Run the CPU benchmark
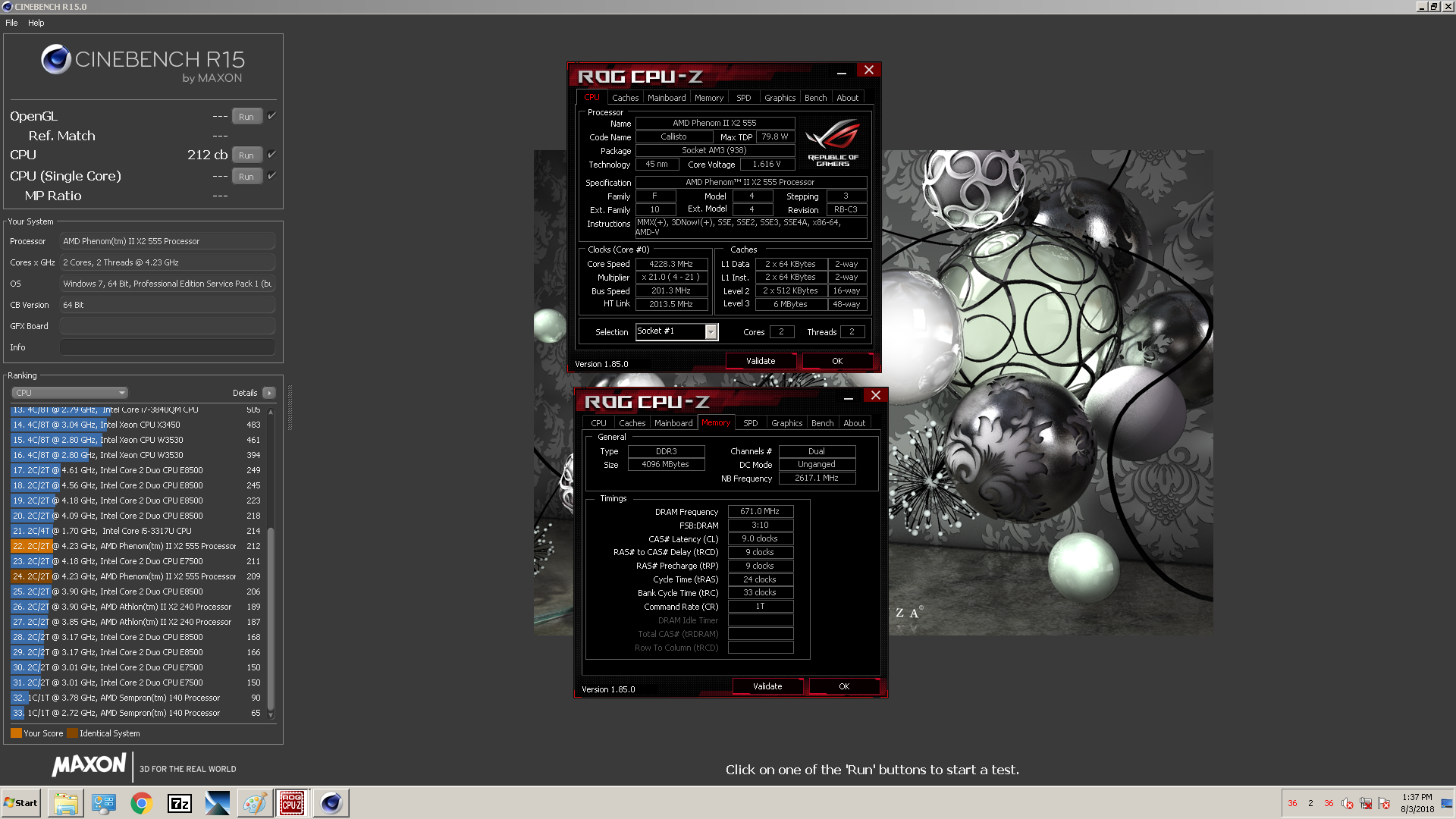The height and width of the screenshot is (819, 1456). coord(246,155)
